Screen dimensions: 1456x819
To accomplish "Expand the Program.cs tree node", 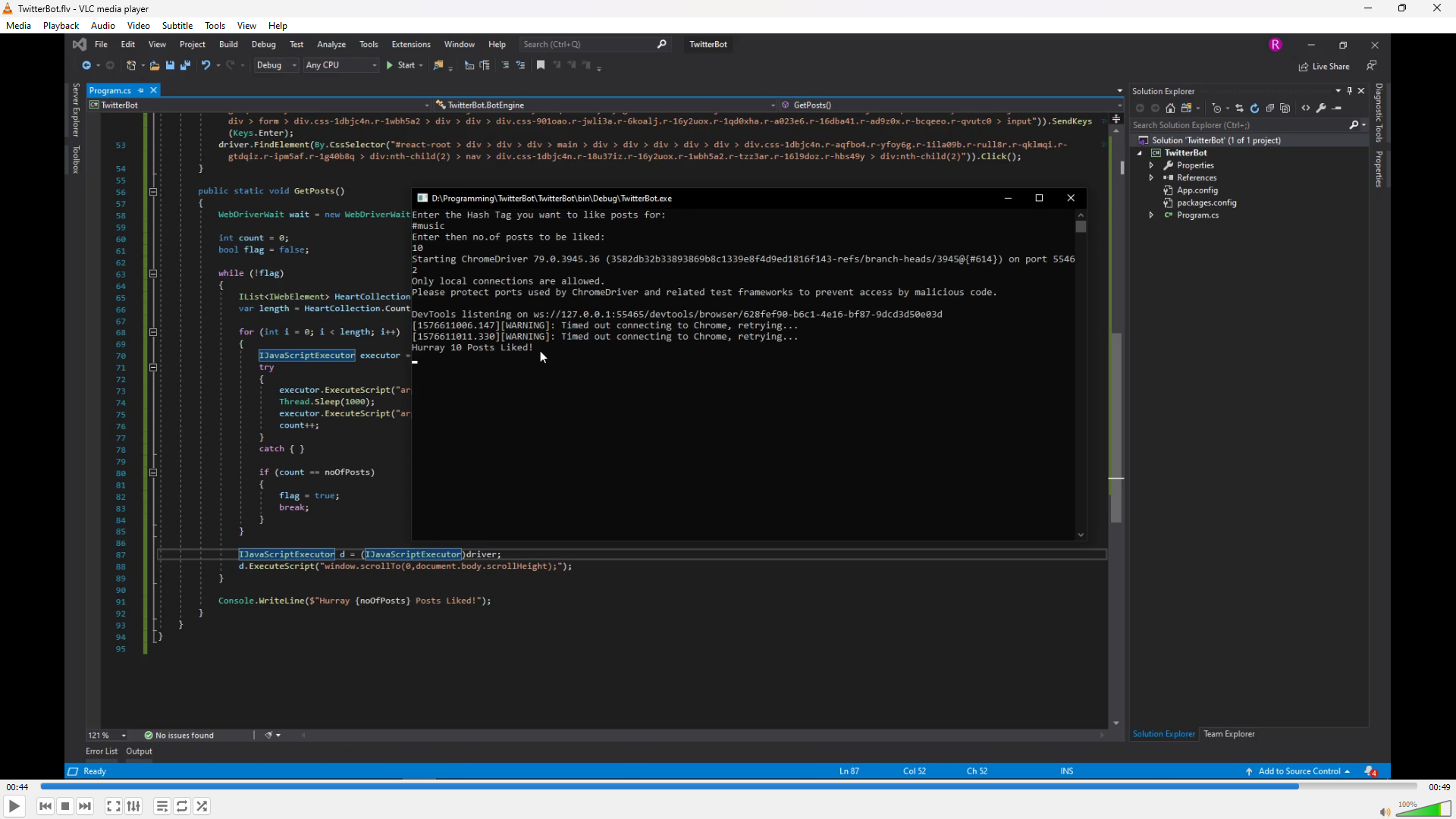I will [x=1151, y=215].
